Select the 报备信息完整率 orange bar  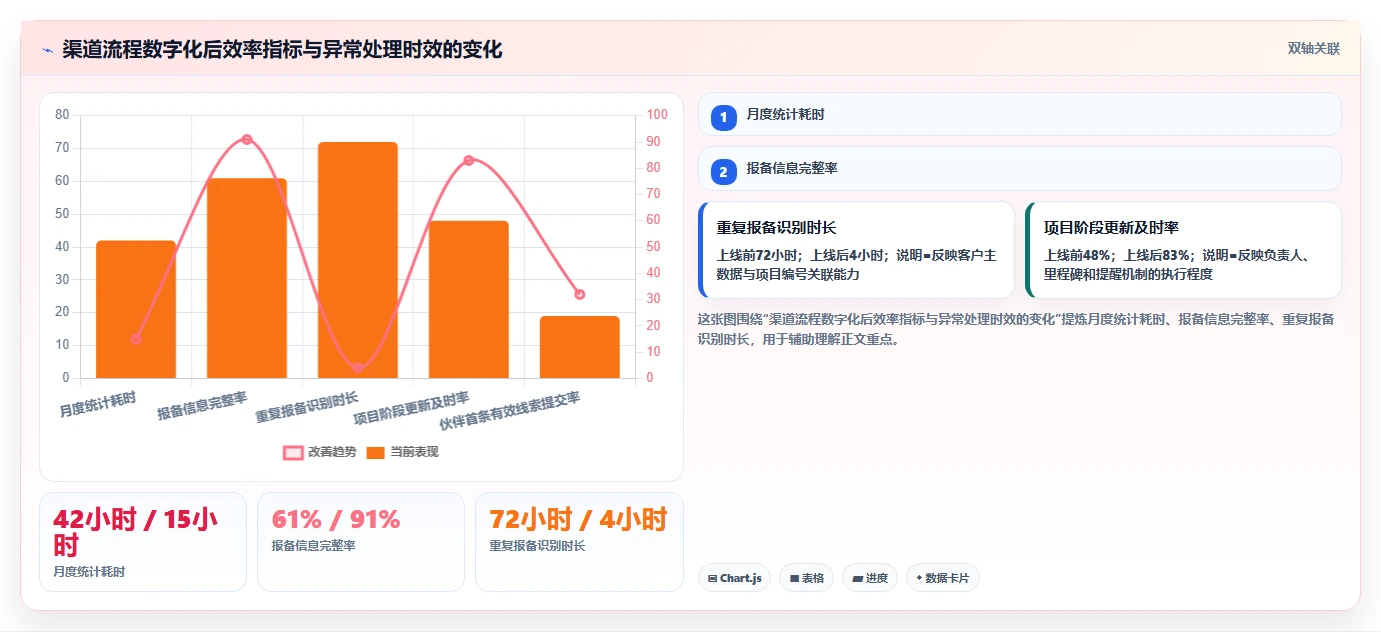pos(247,278)
